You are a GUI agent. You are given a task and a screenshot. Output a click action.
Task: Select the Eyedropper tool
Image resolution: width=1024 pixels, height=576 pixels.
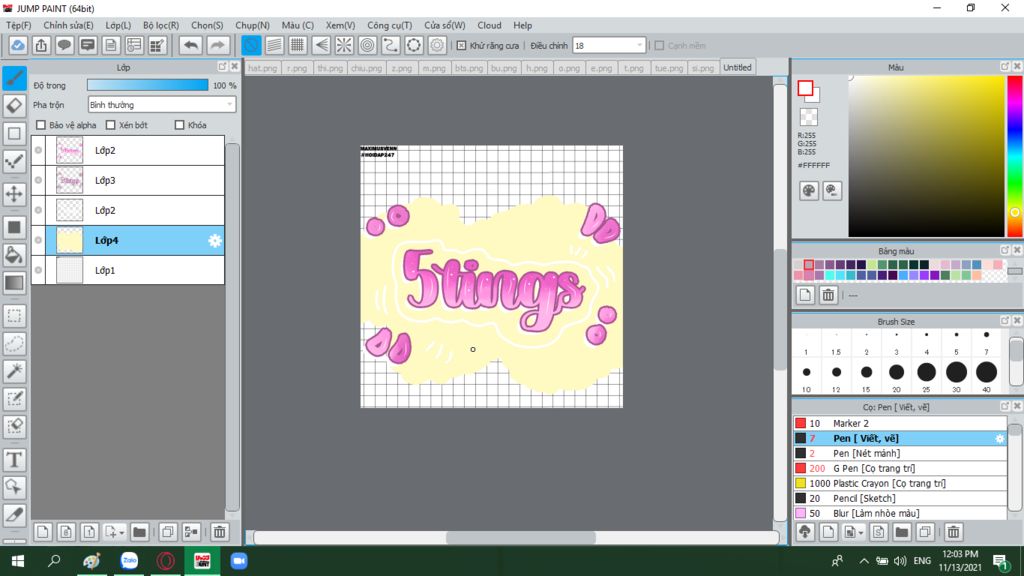tap(14, 515)
